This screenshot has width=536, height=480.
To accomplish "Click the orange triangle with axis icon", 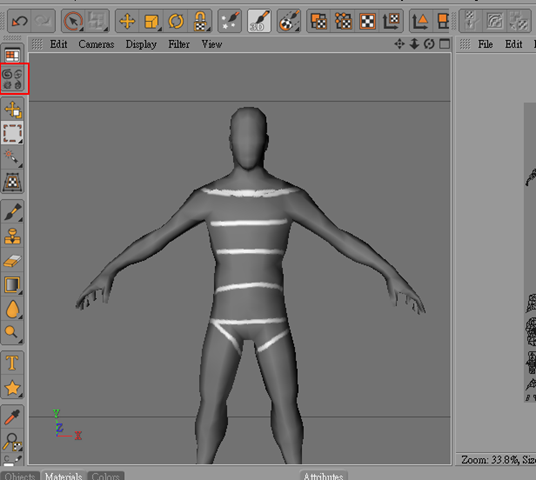I will point(421,22).
